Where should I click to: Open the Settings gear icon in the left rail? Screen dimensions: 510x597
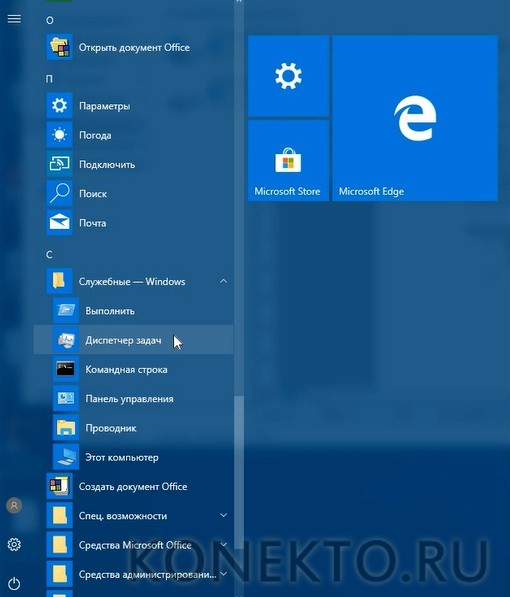[x=14, y=544]
